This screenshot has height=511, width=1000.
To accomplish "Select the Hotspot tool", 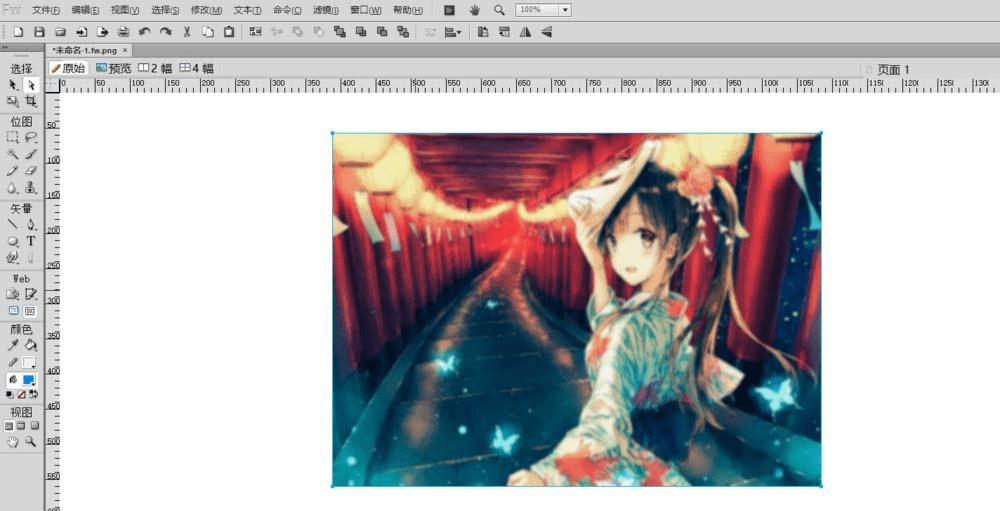I will pos(13,294).
